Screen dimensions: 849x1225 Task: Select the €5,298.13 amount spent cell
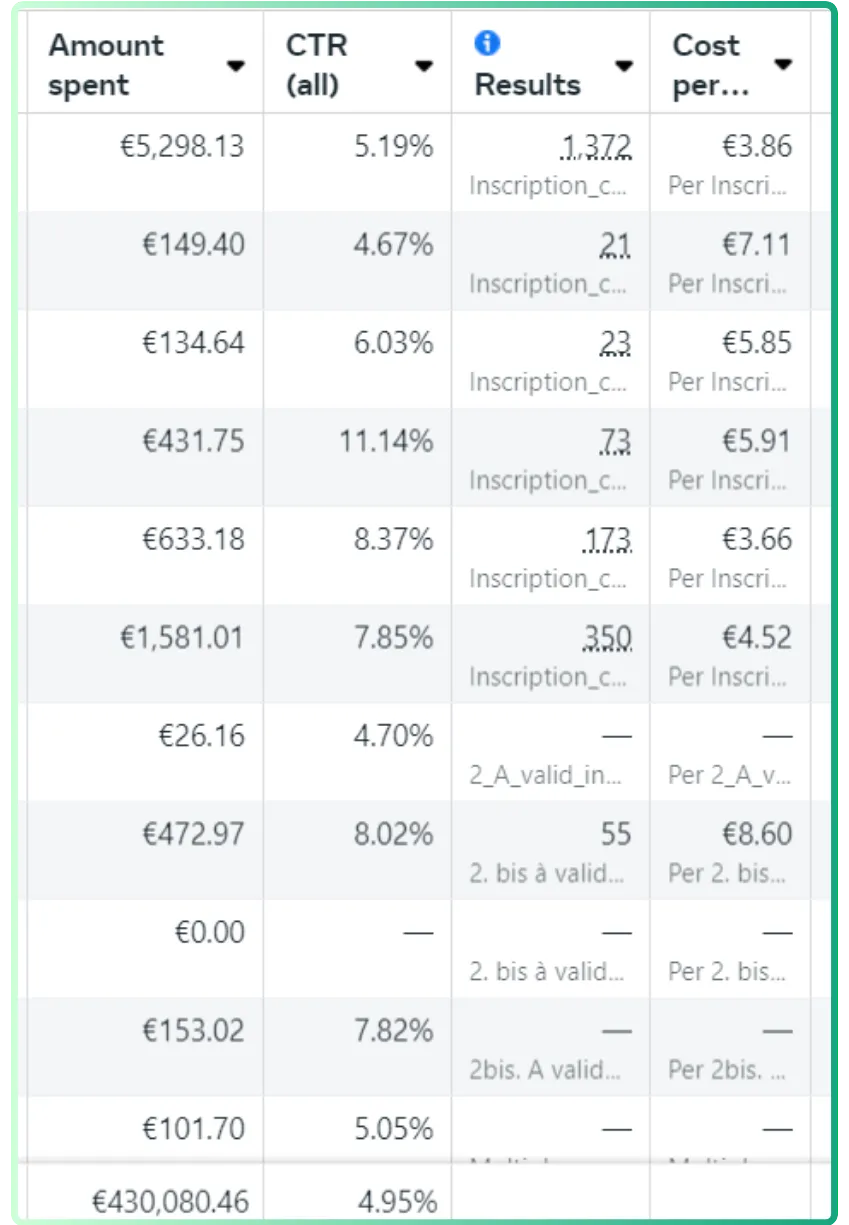(181, 147)
